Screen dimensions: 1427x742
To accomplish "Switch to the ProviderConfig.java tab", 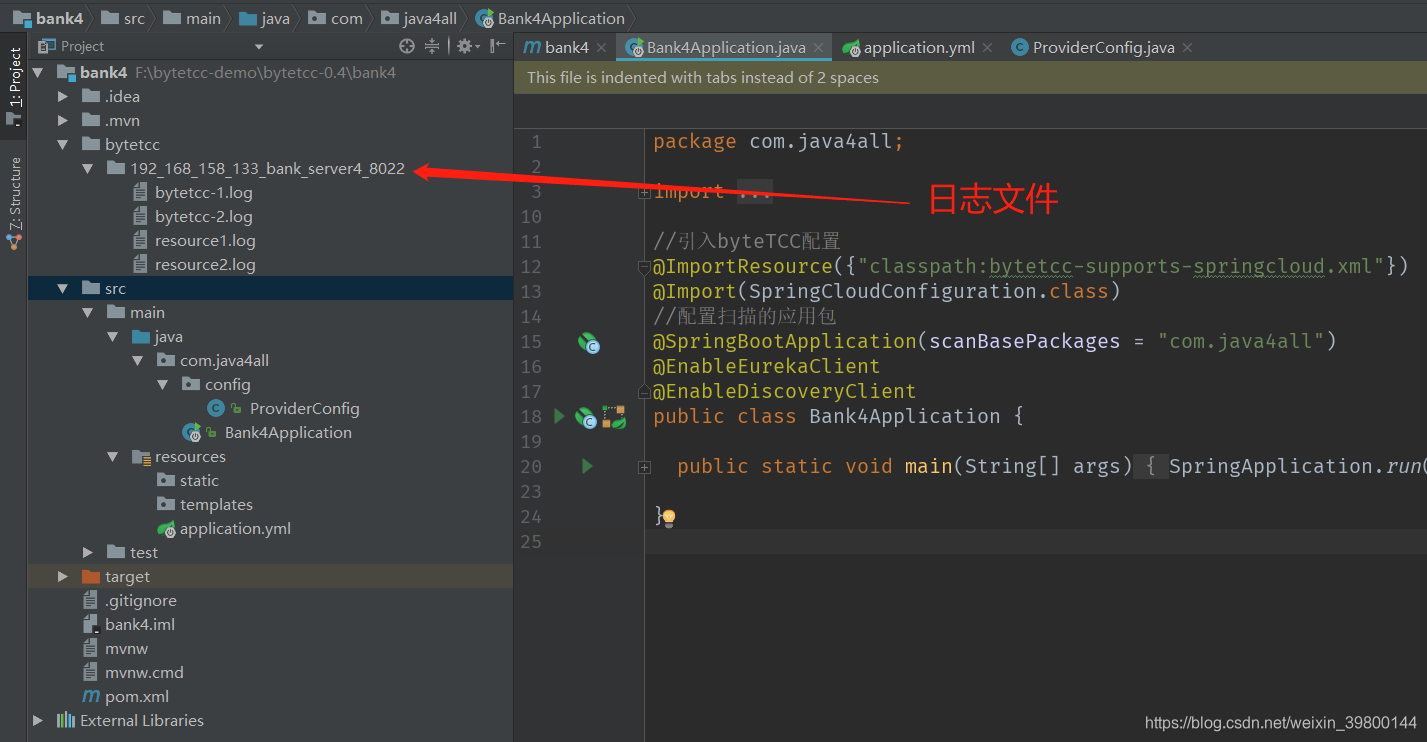I will pyautogui.click(x=1103, y=47).
